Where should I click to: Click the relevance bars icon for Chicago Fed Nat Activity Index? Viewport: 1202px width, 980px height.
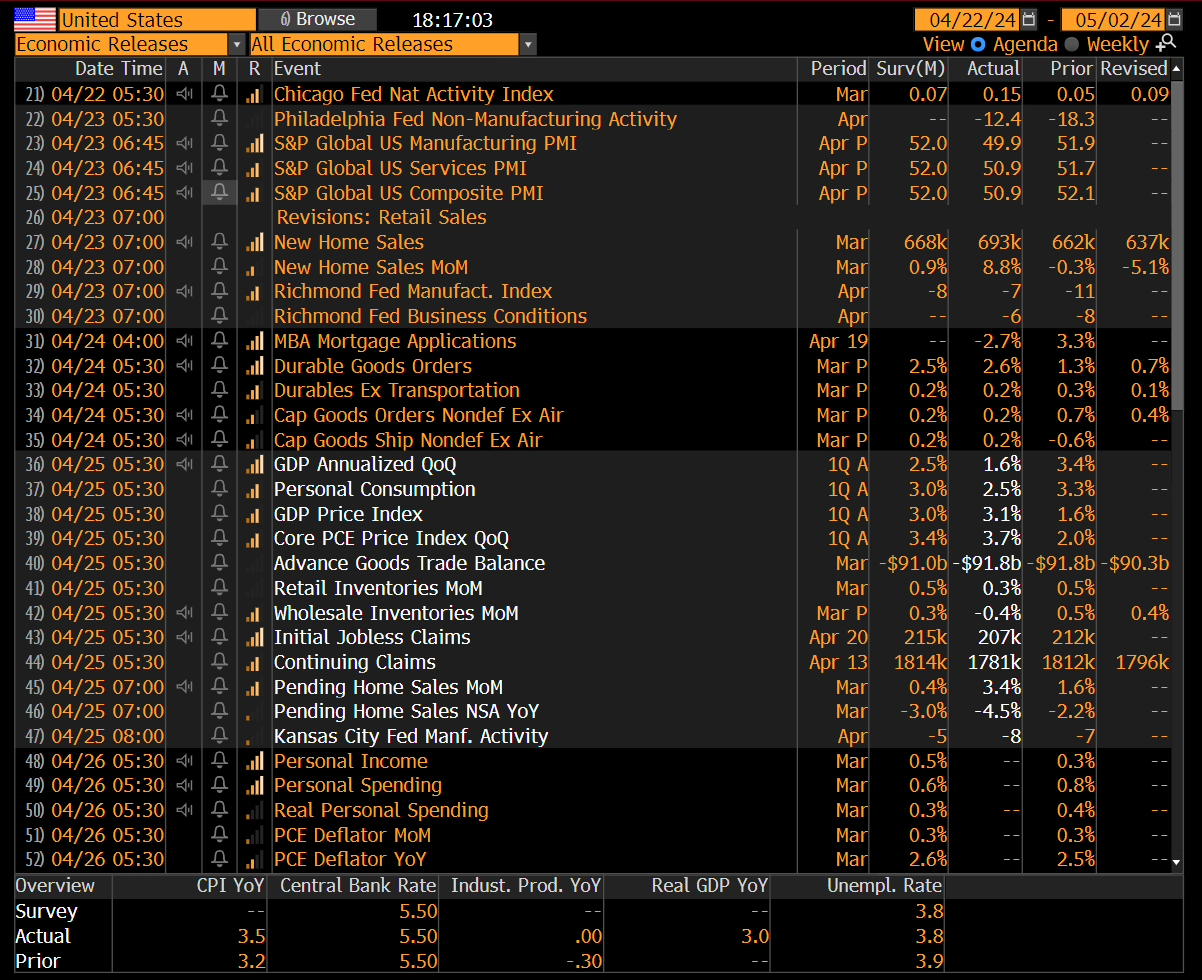255,94
